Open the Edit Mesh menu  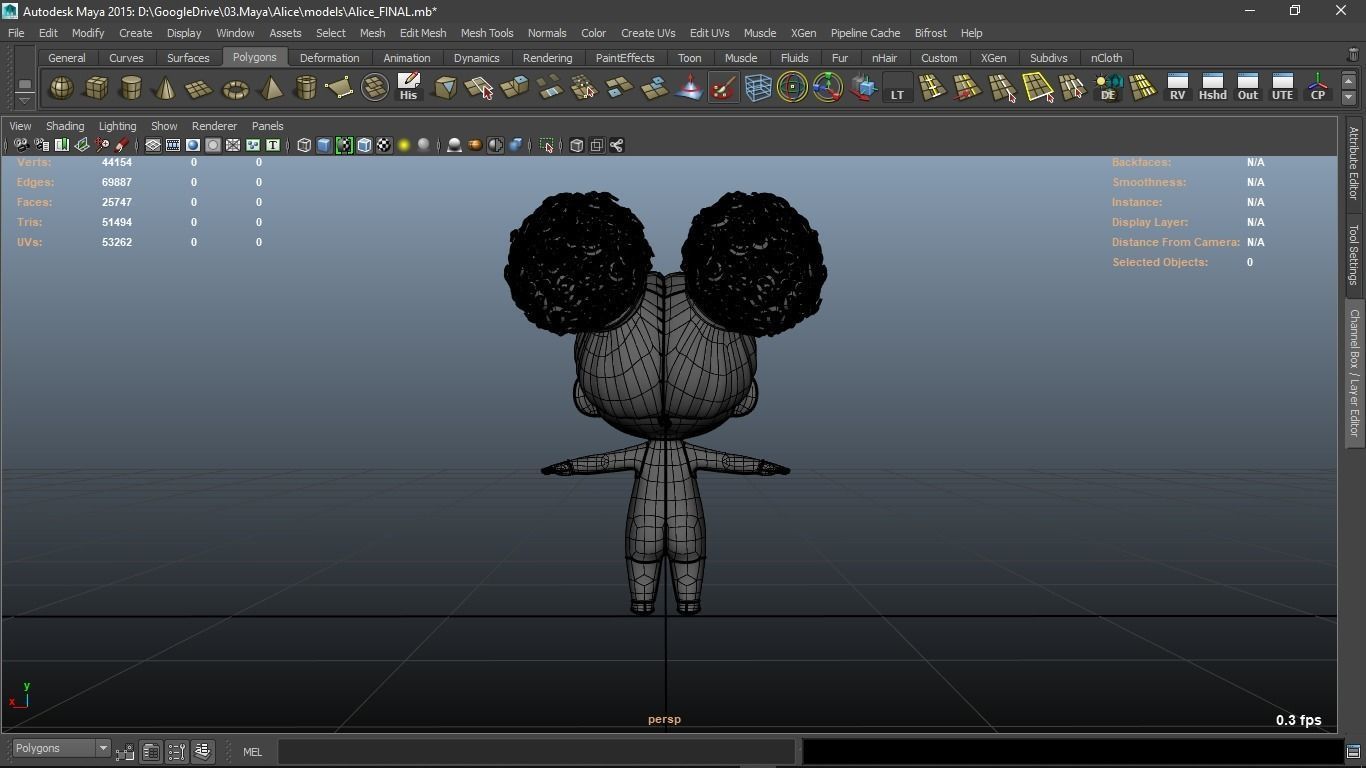click(423, 33)
